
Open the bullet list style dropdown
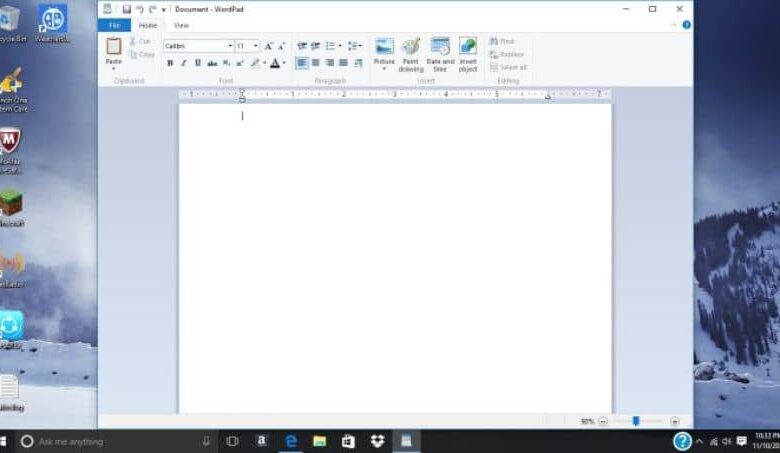[340, 46]
